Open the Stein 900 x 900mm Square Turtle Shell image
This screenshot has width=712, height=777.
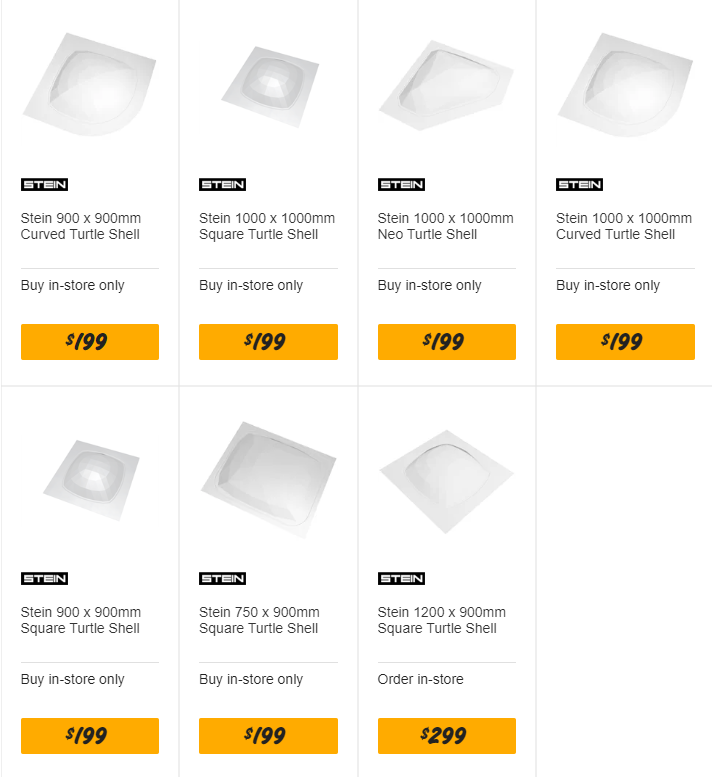pos(91,480)
